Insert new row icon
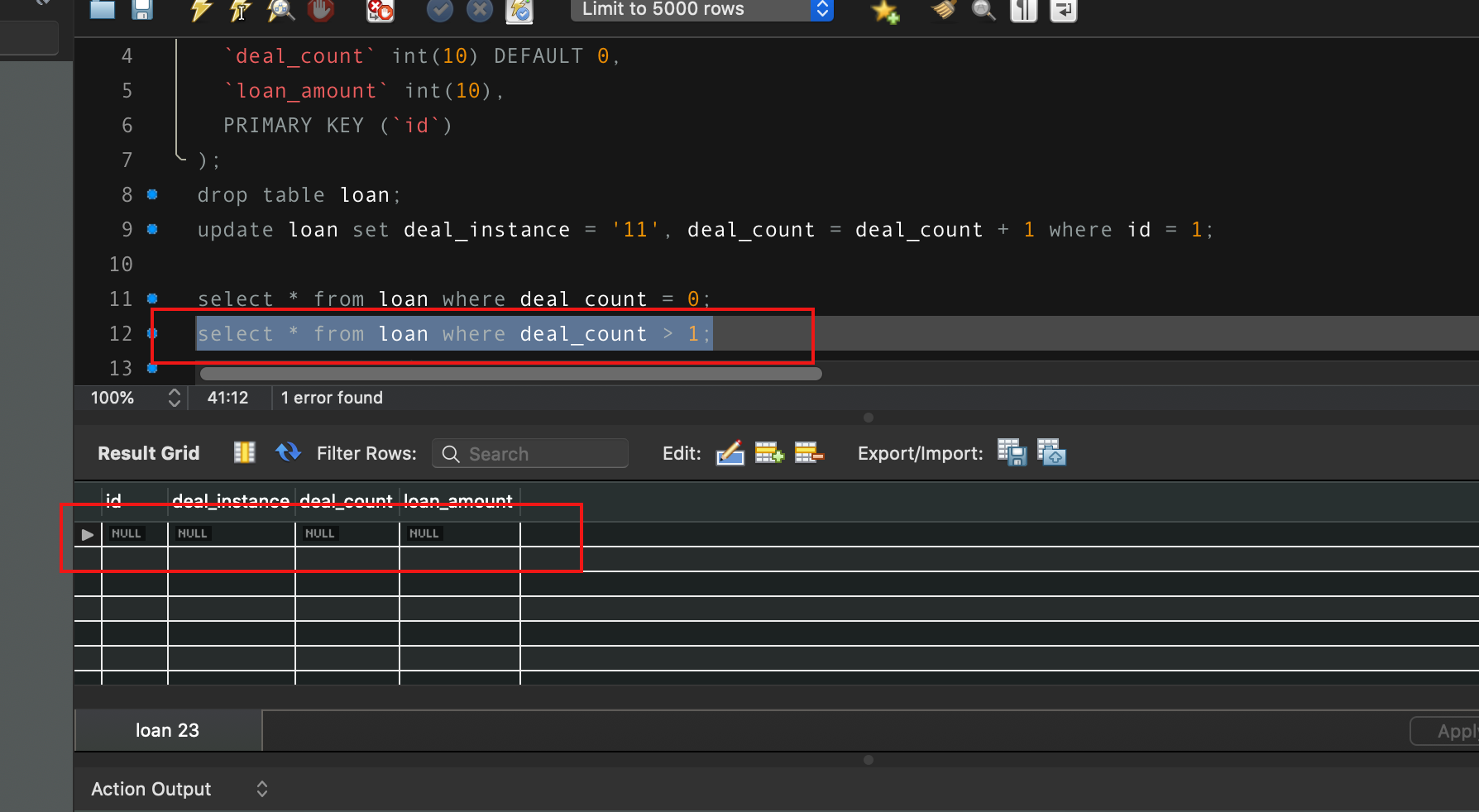The width and height of the screenshot is (1479, 812). (769, 453)
